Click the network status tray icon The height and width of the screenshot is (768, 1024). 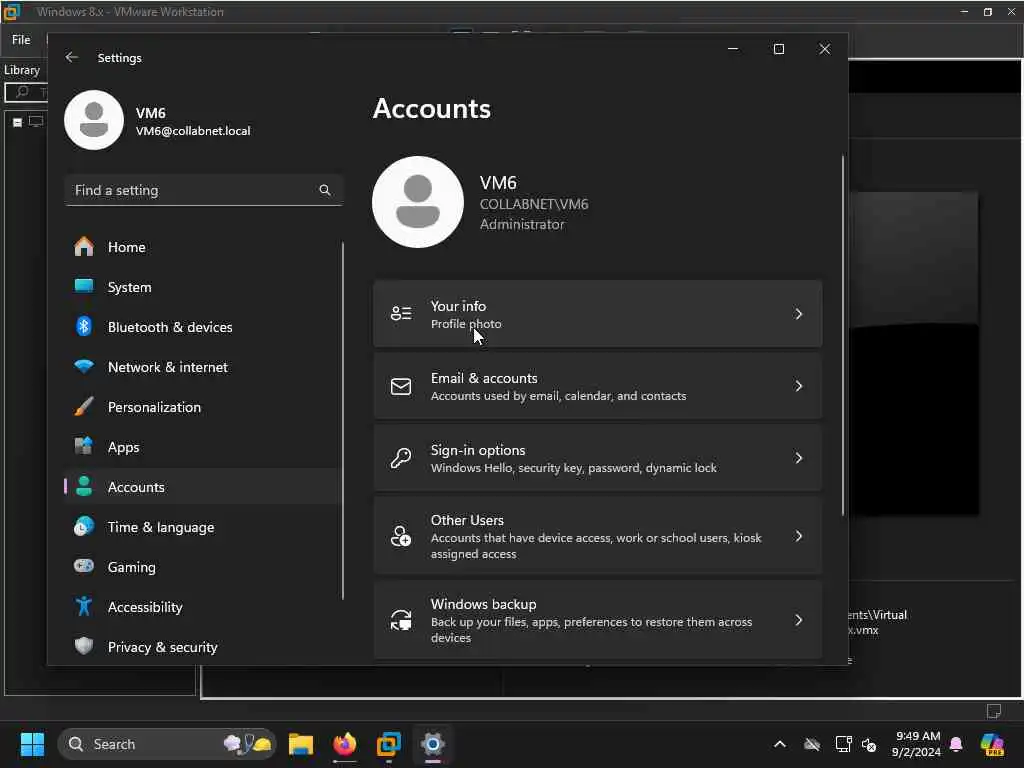[844, 744]
